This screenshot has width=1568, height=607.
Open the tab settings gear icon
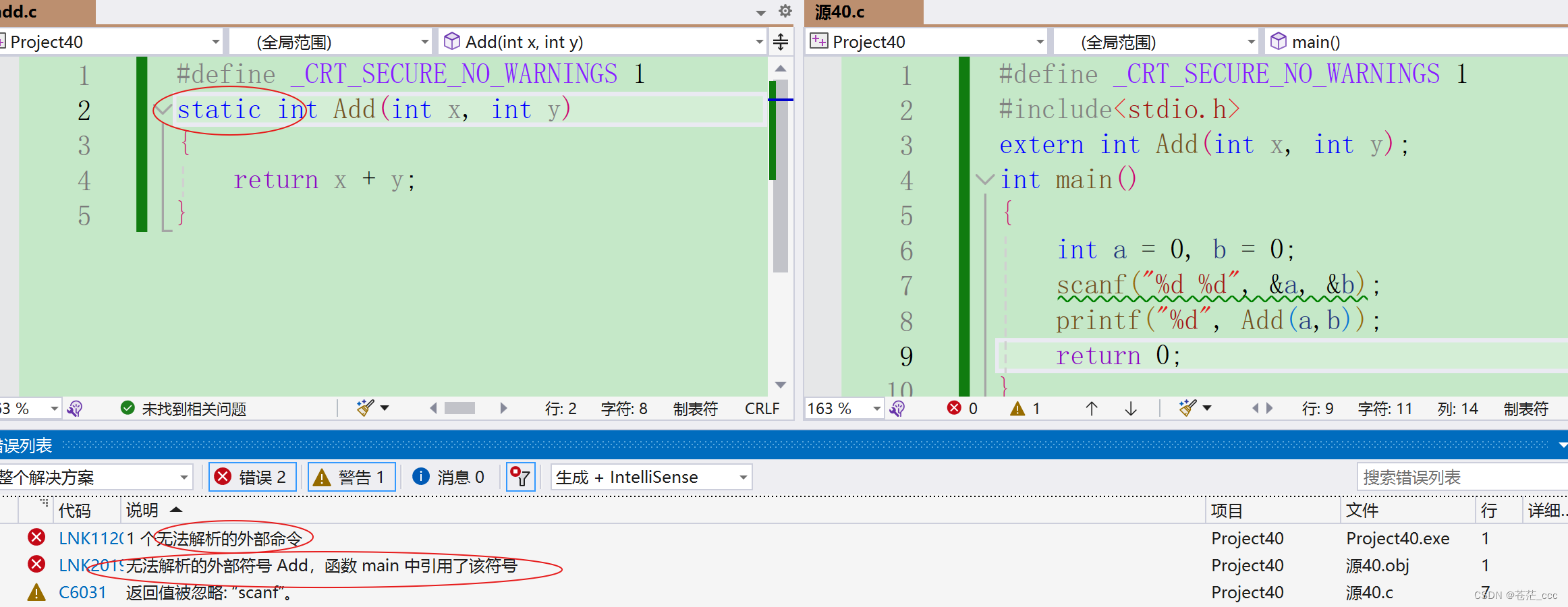785,11
